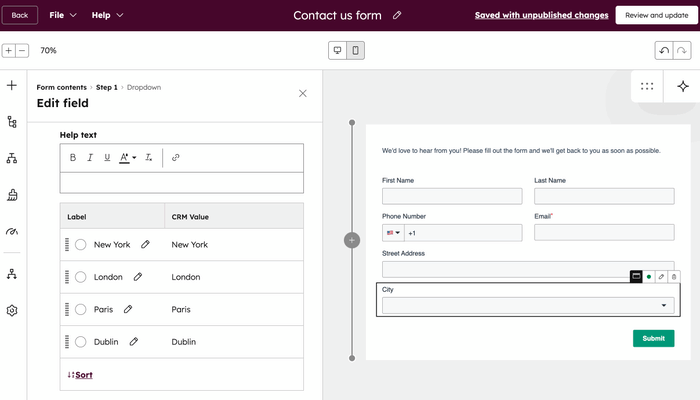Click the bold formatting icon
Image resolution: width=700 pixels, height=400 pixels.
(73, 158)
